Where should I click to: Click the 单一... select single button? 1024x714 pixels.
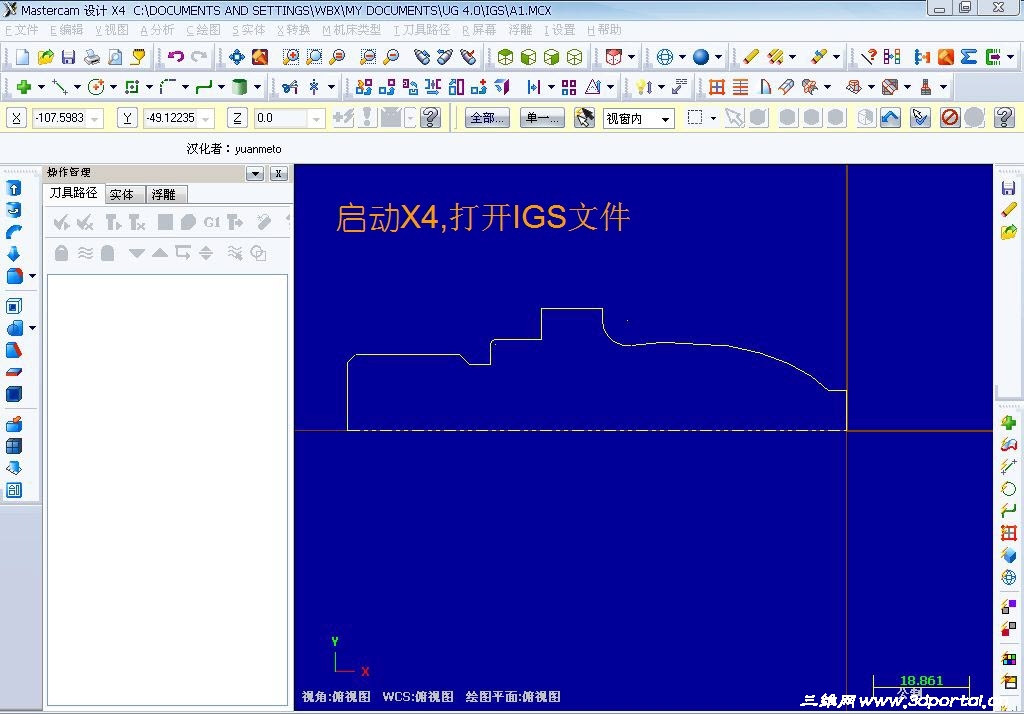(x=542, y=118)
